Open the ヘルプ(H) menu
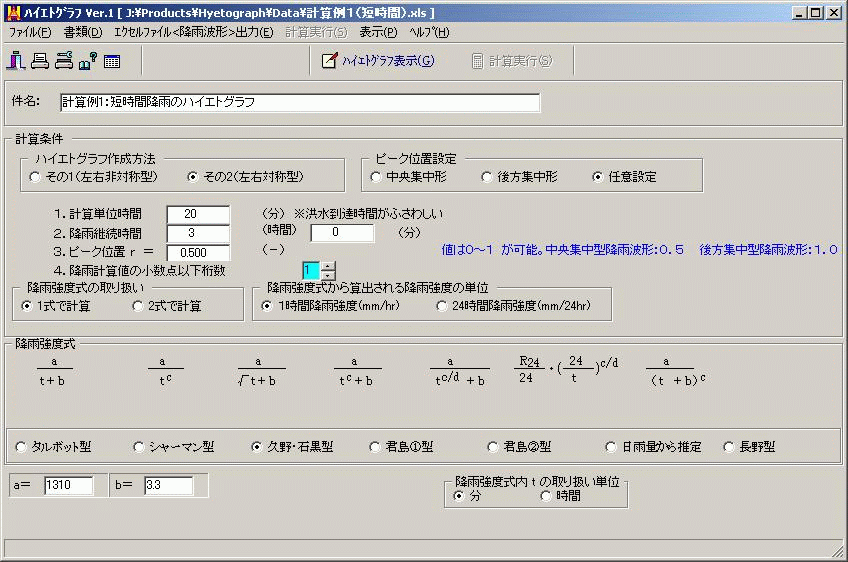This screenshot has height=562, width=848. coord(429,32)
